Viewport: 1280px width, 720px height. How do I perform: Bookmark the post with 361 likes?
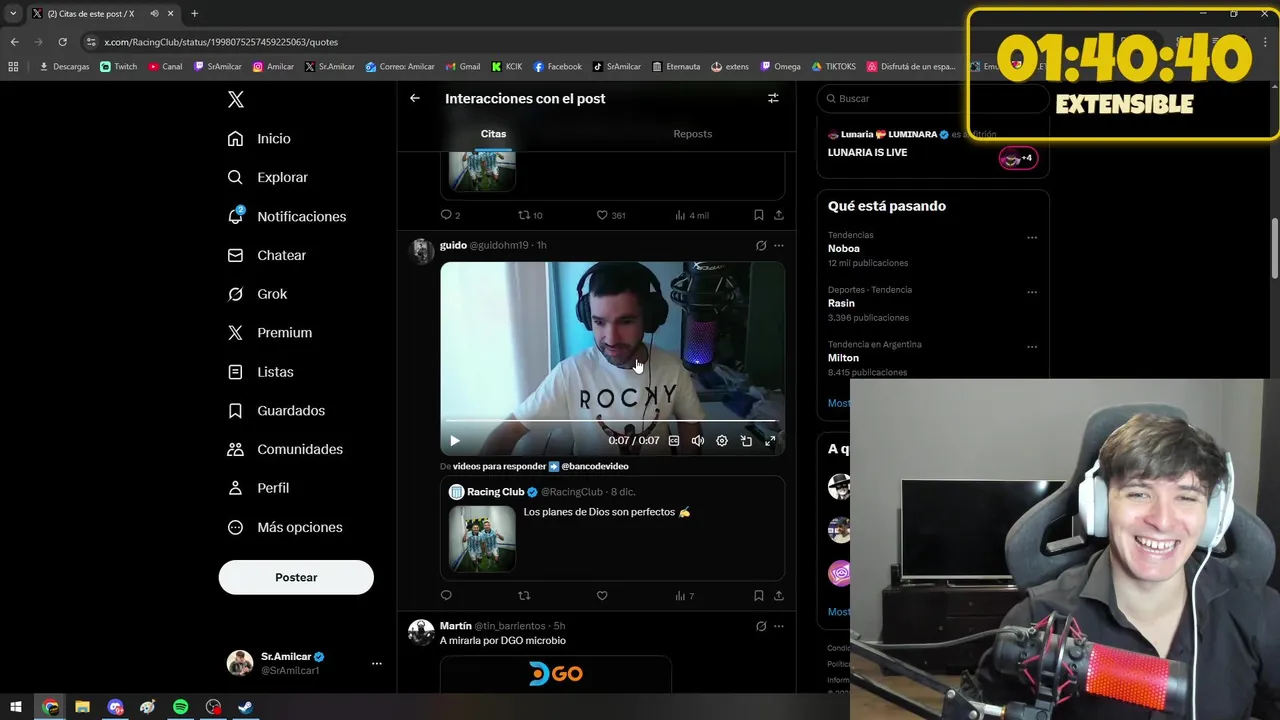pyautogui.click(x=759, y=215)
